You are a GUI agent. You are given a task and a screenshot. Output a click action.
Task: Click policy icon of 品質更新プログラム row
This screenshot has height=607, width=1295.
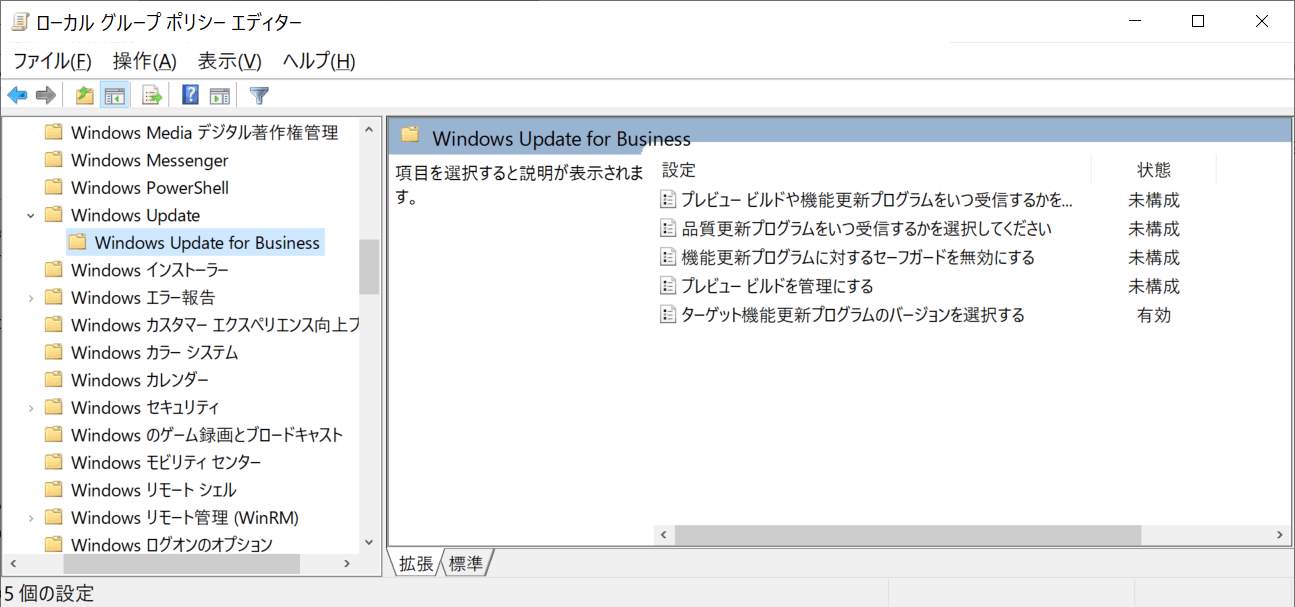pos(668,228)
